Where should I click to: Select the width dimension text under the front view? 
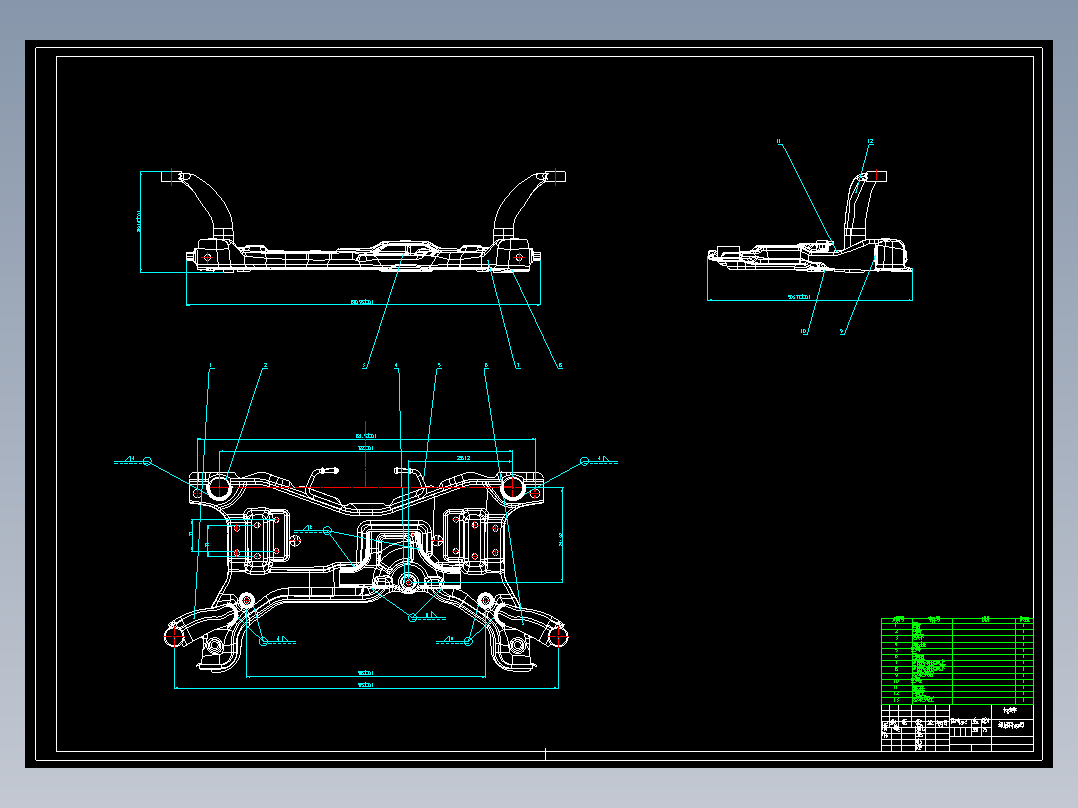(x=363, y=302)
